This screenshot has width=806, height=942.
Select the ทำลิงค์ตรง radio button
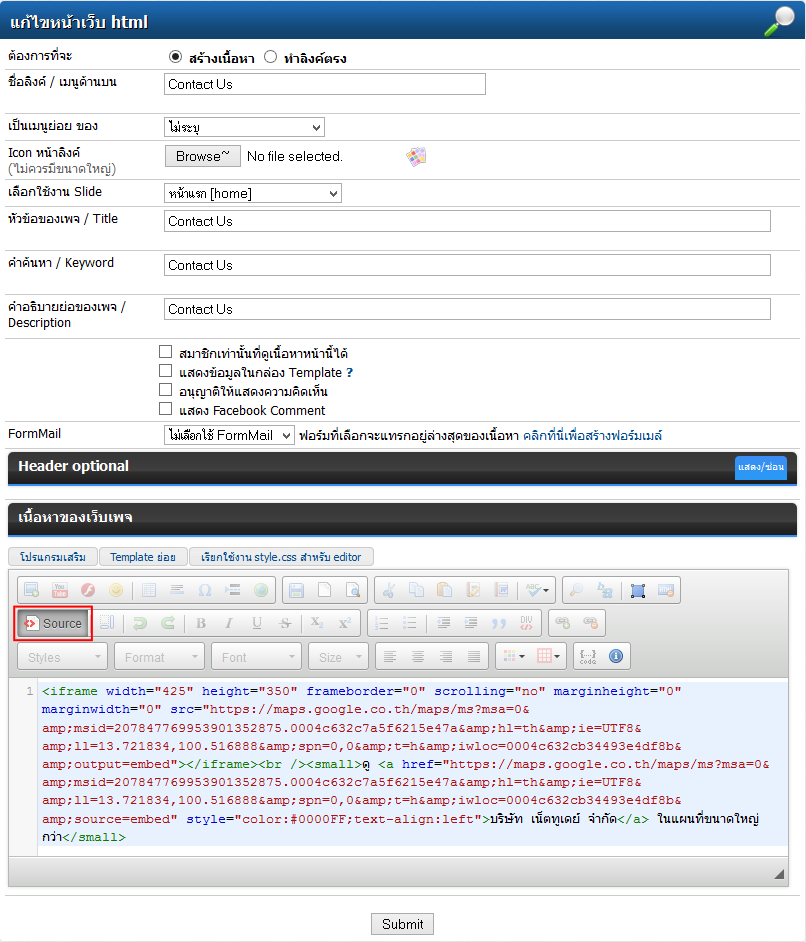(x=270, y=56)
